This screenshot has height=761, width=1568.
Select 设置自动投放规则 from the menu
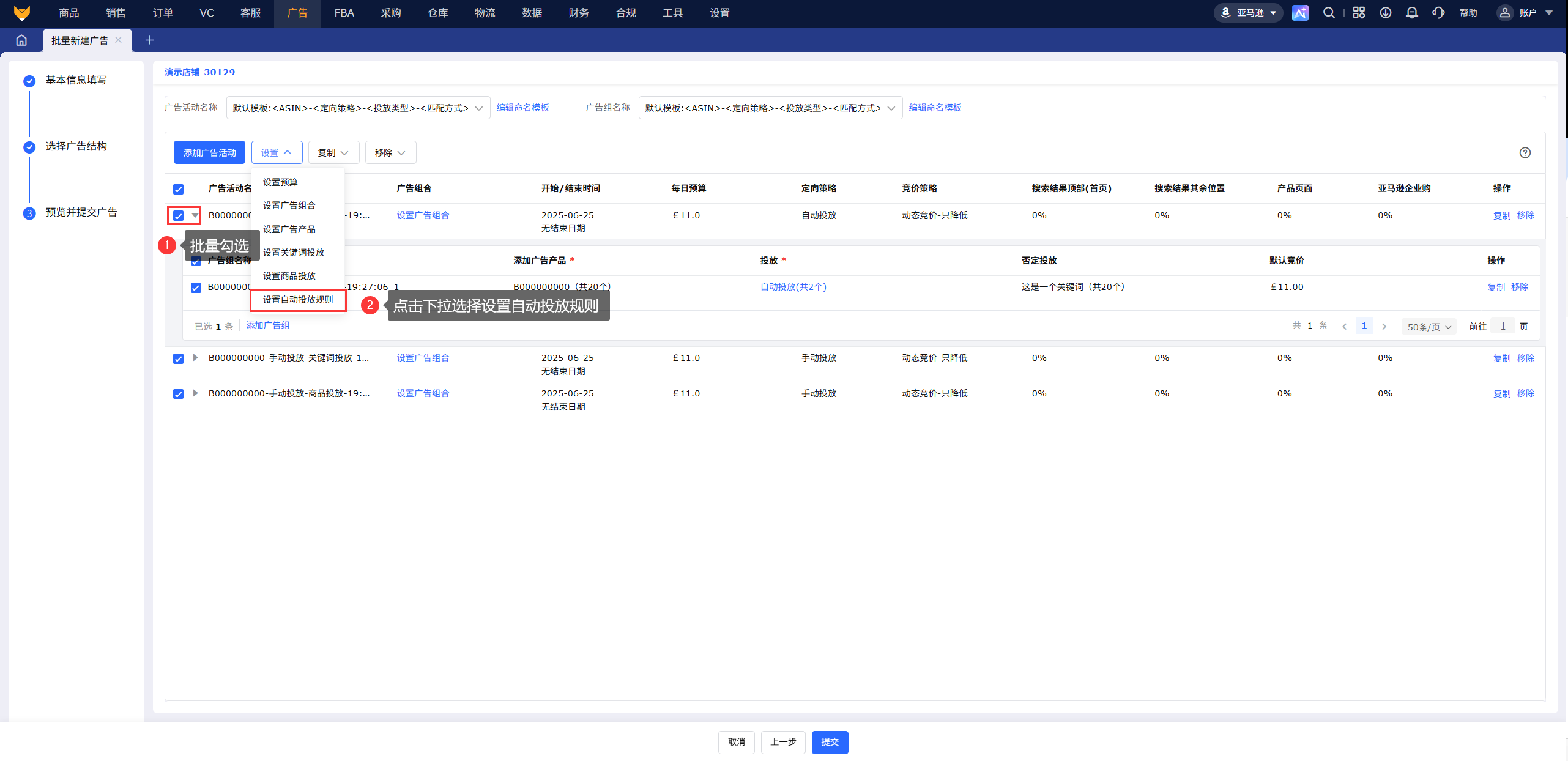[x=298, y=300]
